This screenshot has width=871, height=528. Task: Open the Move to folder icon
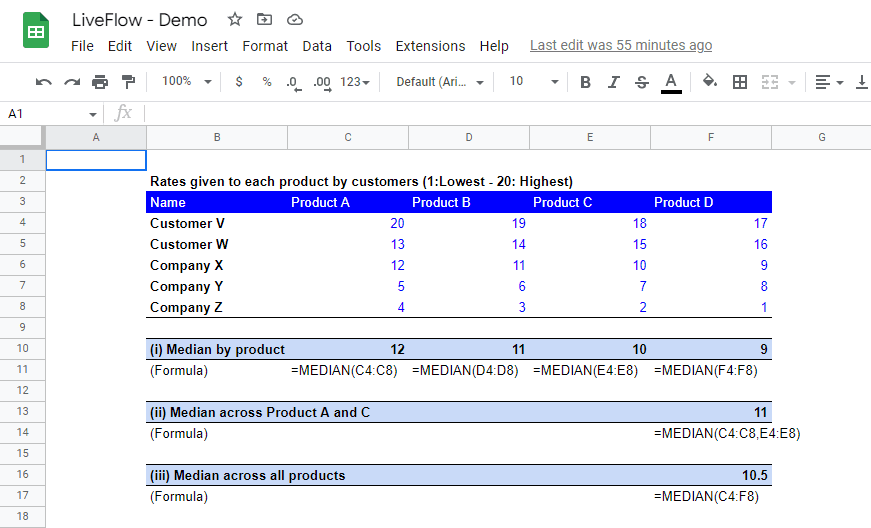tap(264, 20)
